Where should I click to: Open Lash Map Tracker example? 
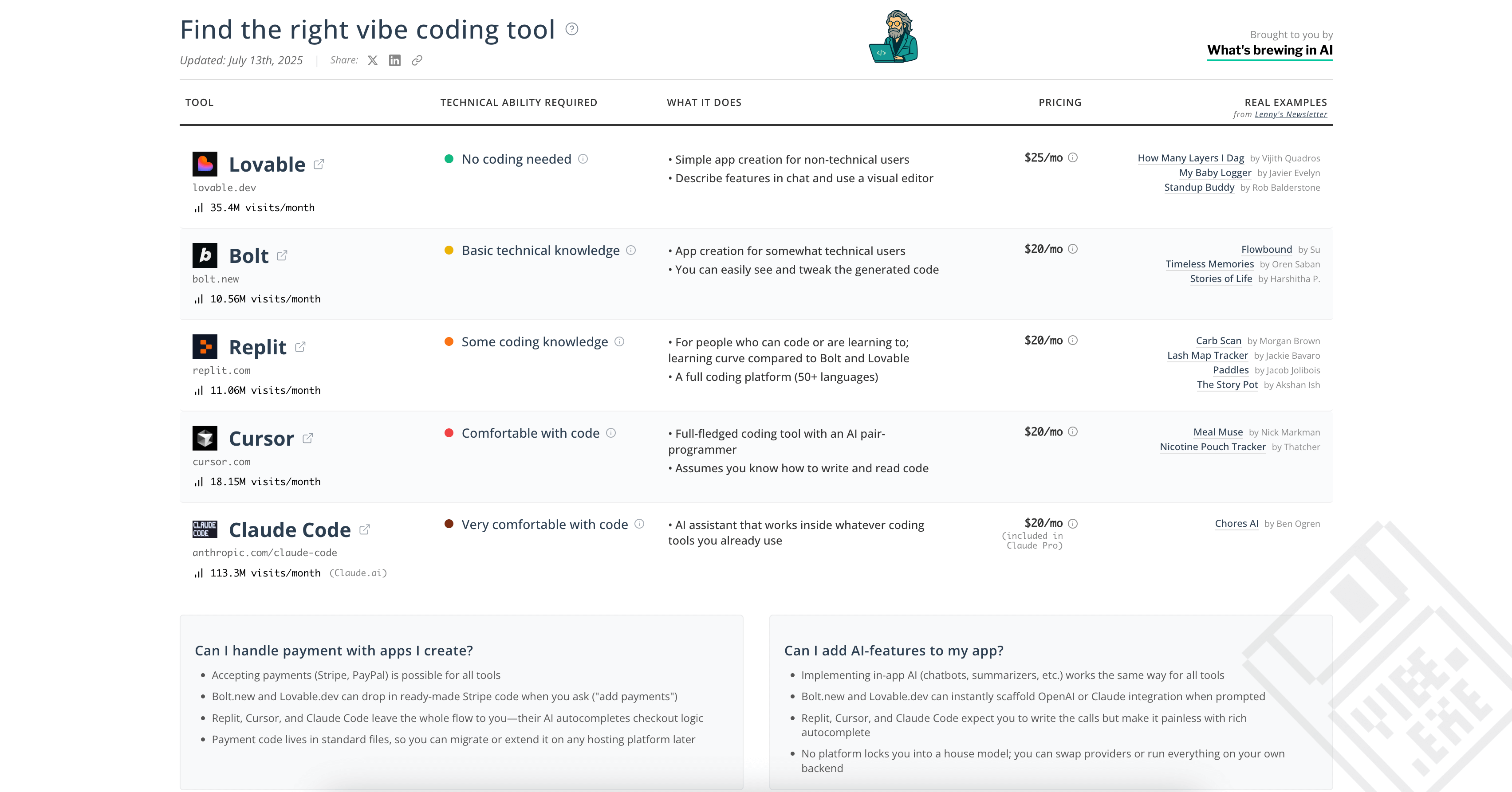[x=1207, y=356]
